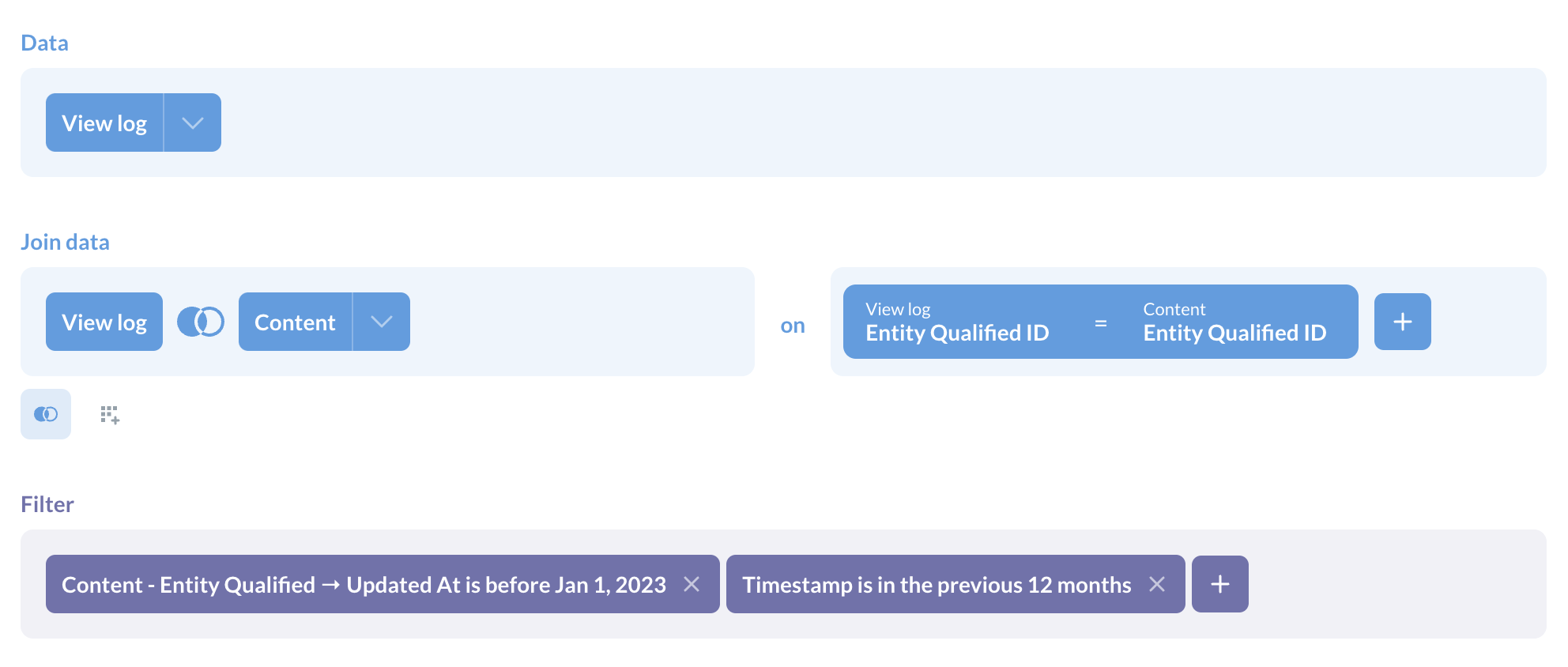
Task: Open the View log table dropdown arrow
Action: [190, 122]
